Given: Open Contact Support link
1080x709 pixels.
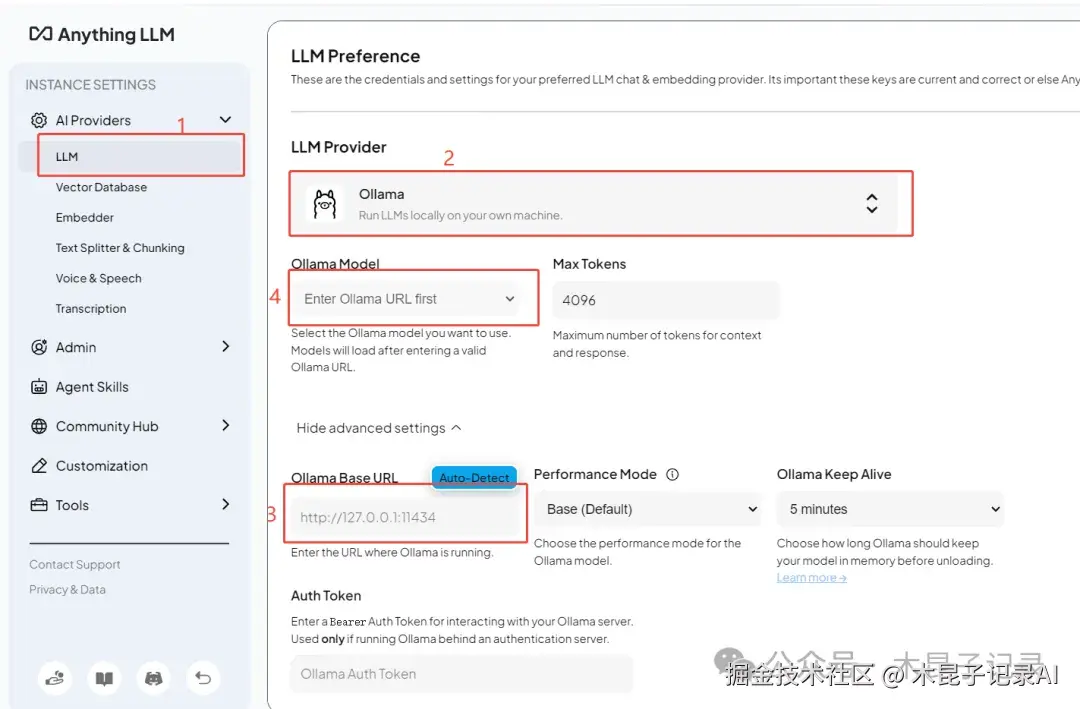Looking at the screenshot, I should pos(74,564).
